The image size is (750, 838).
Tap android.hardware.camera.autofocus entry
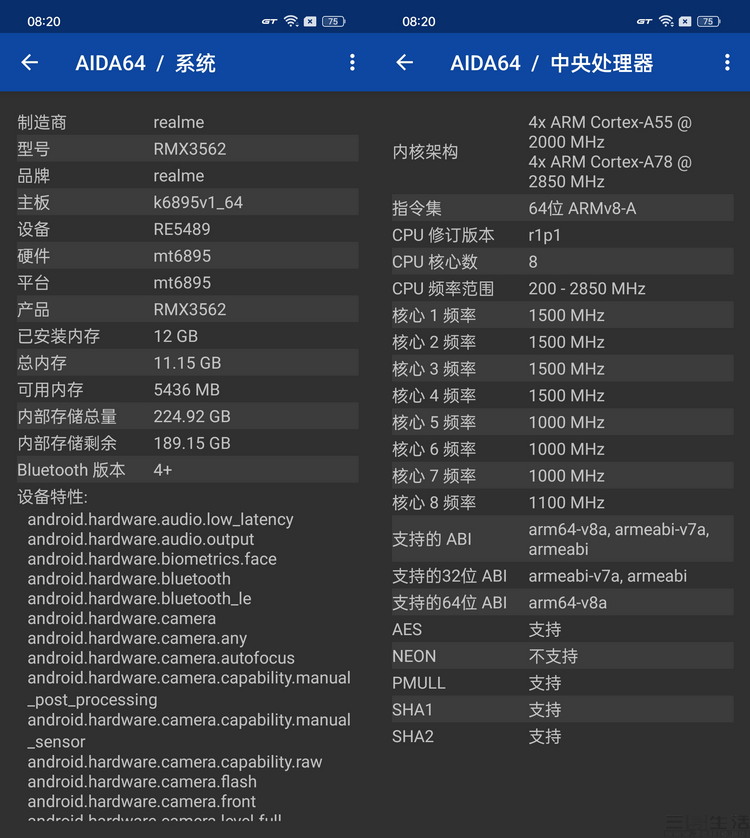coord(161,657)
